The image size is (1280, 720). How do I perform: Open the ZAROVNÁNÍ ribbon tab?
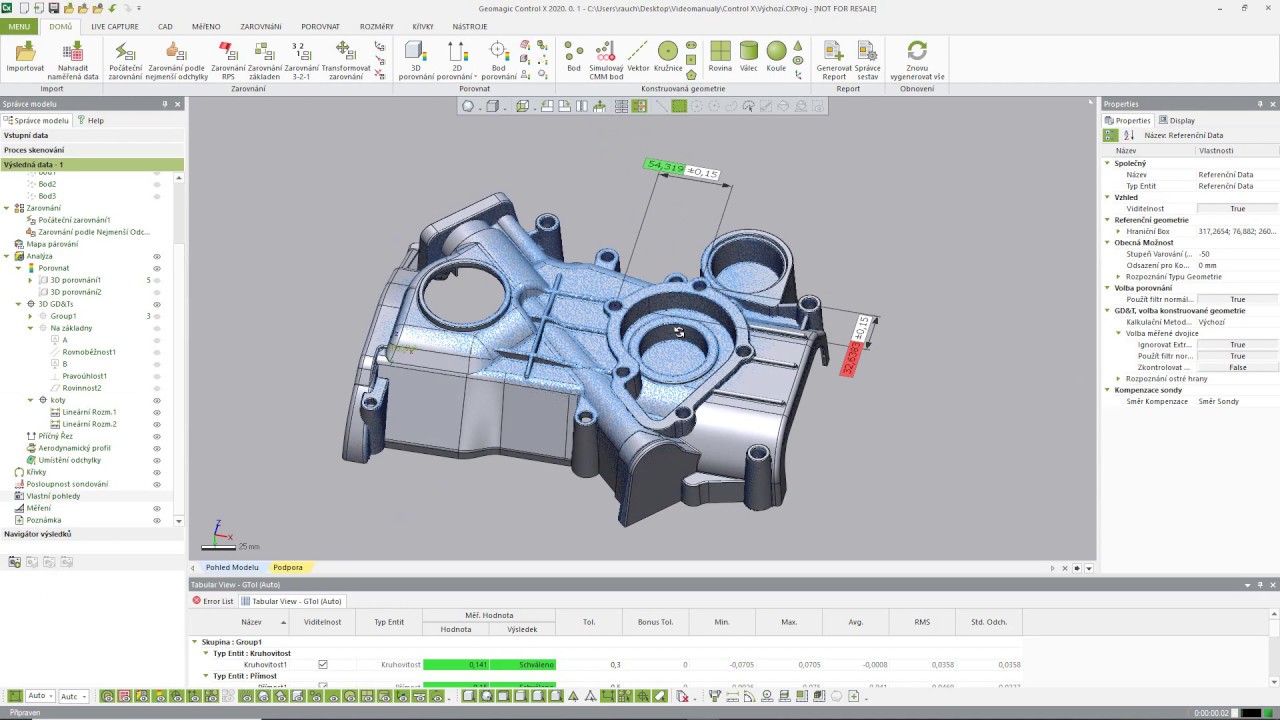point(260,26)
